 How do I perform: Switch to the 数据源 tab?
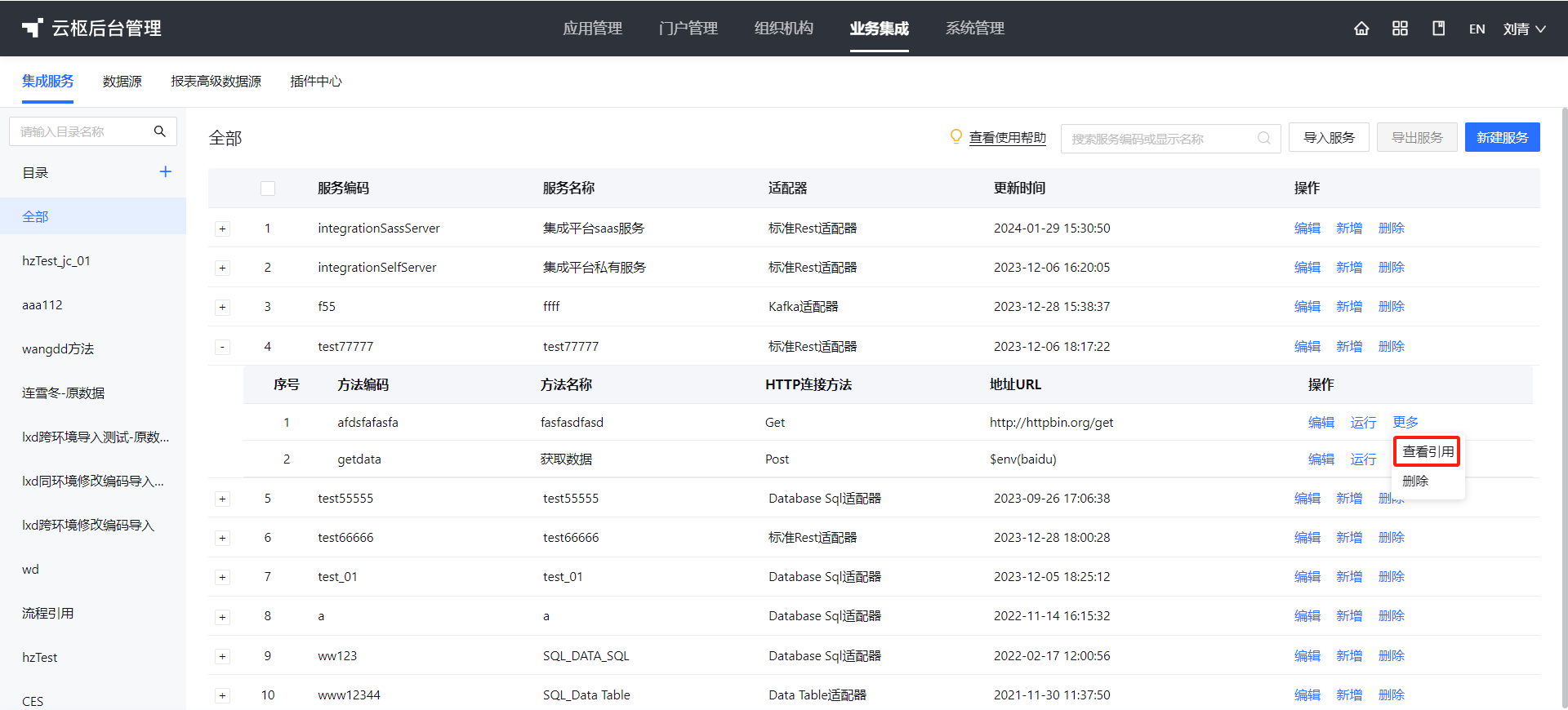click(122, 81)
